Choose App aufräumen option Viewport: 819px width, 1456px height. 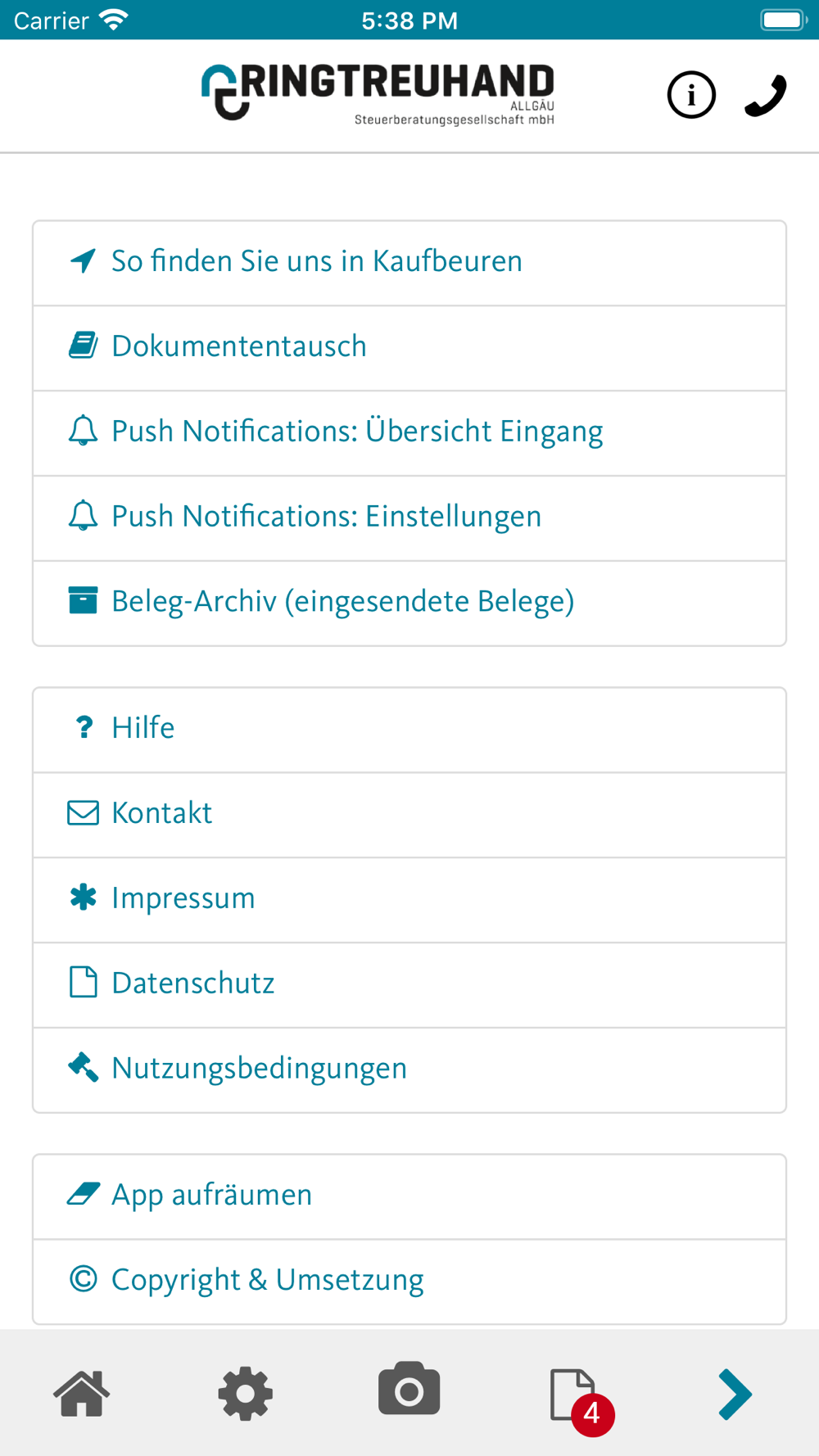tap(409, 1196)
